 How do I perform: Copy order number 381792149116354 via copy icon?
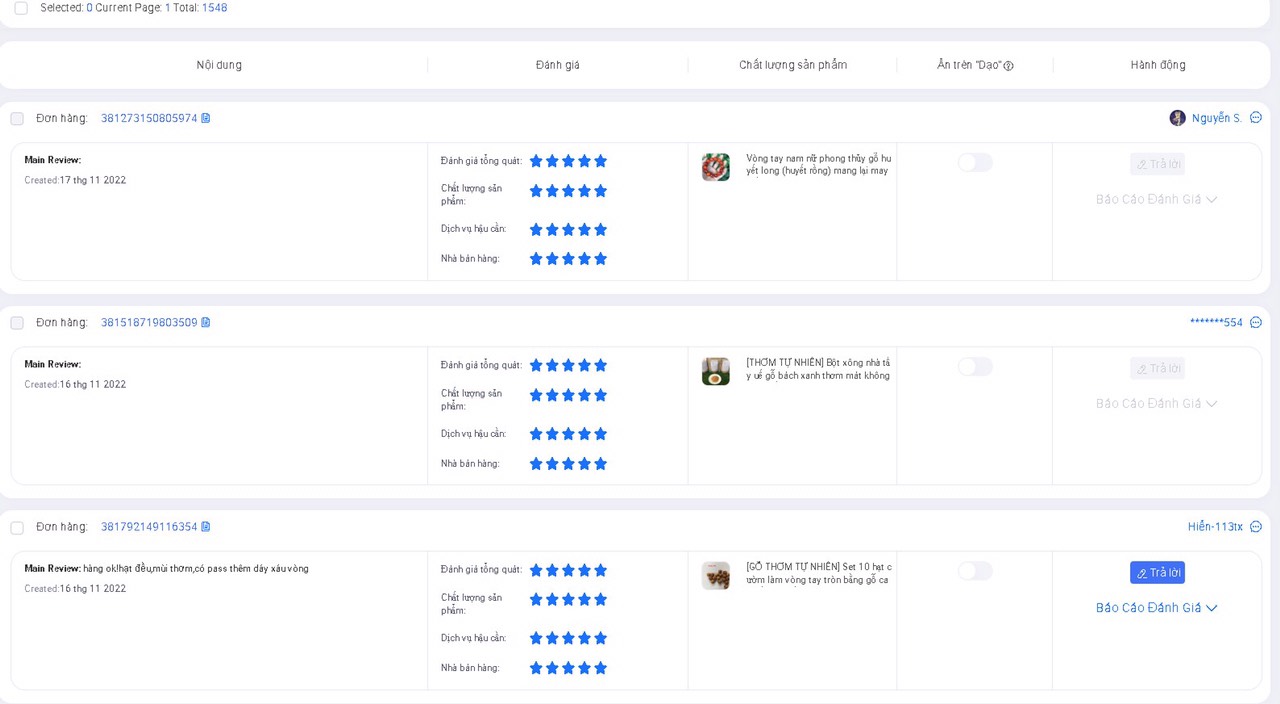pyautogui.click(x=206, y=527)
